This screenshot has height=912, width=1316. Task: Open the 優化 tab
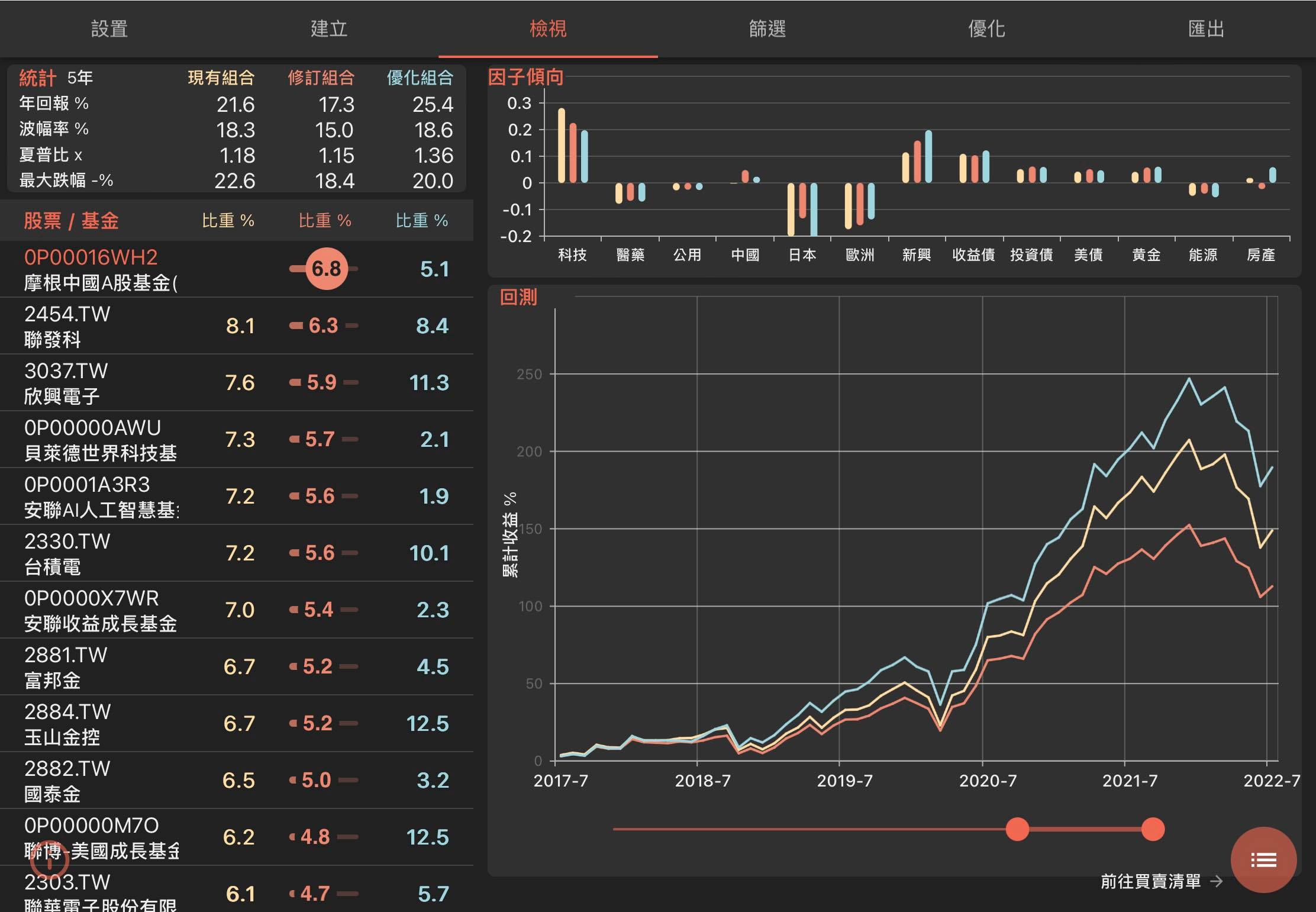click(x=986, y=28)
